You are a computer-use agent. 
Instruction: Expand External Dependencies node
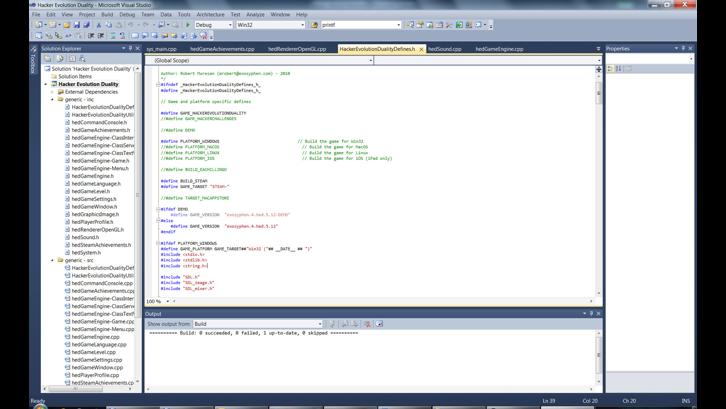pyautogui.click(x=52, y=92)
